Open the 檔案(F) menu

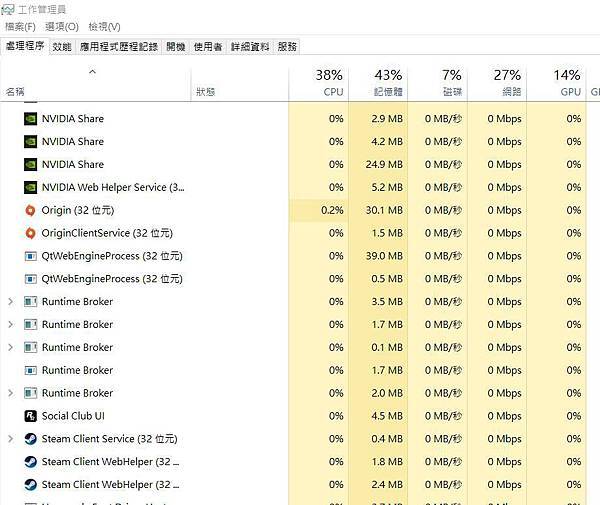click(x=20, y=27)
